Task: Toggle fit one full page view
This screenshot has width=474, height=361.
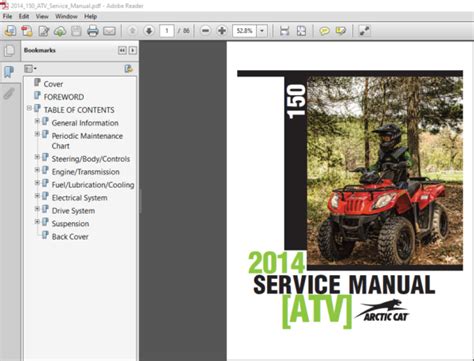Action: tap(301, 31)
